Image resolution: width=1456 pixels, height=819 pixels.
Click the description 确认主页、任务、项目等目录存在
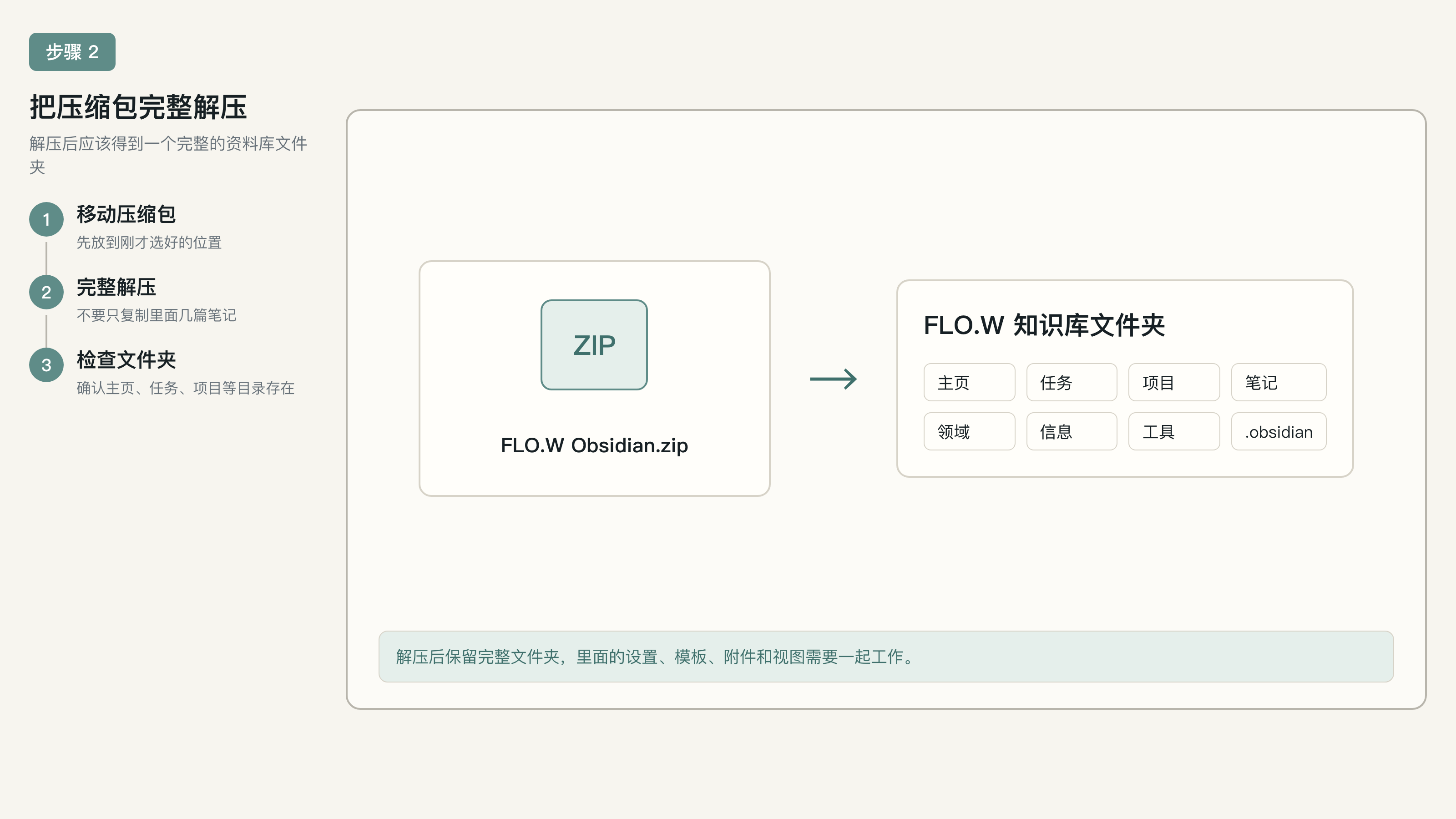point(185,388)
